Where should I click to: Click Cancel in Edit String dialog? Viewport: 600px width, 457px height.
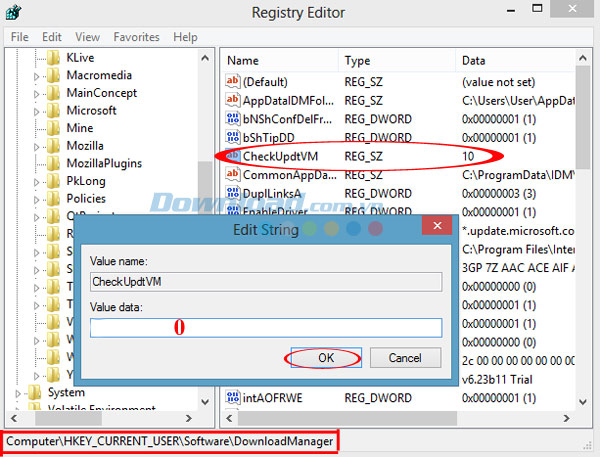tap(405, 358)
